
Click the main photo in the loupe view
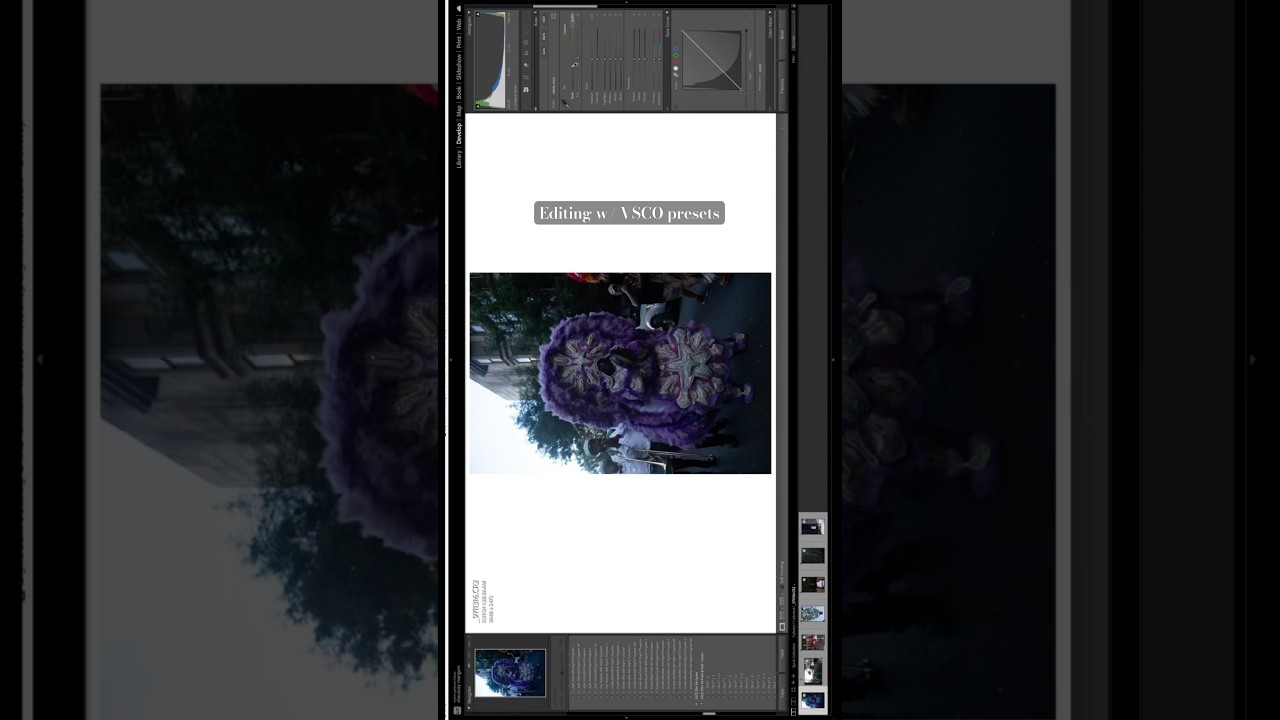620,373
